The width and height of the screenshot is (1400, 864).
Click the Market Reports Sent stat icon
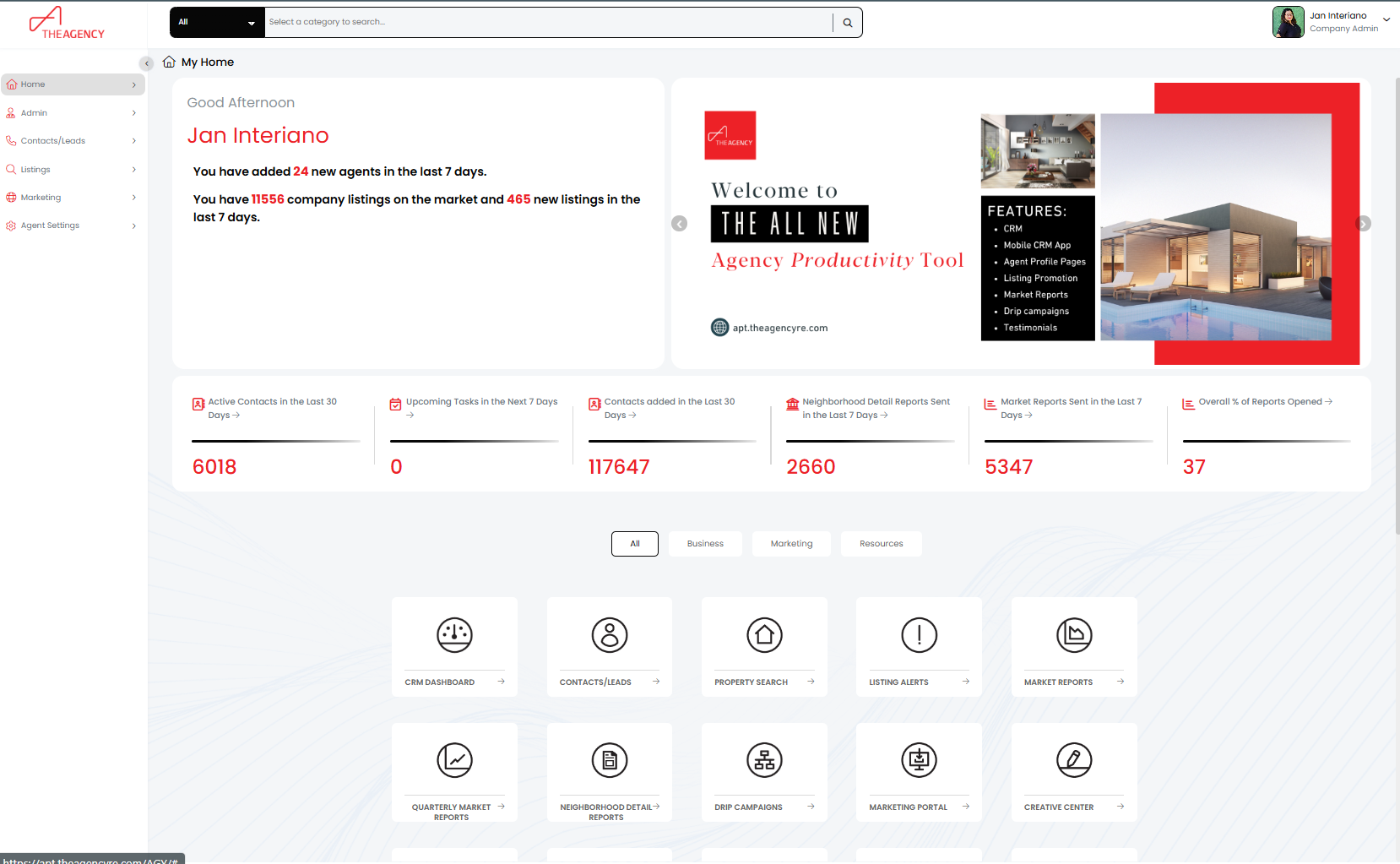990,404
